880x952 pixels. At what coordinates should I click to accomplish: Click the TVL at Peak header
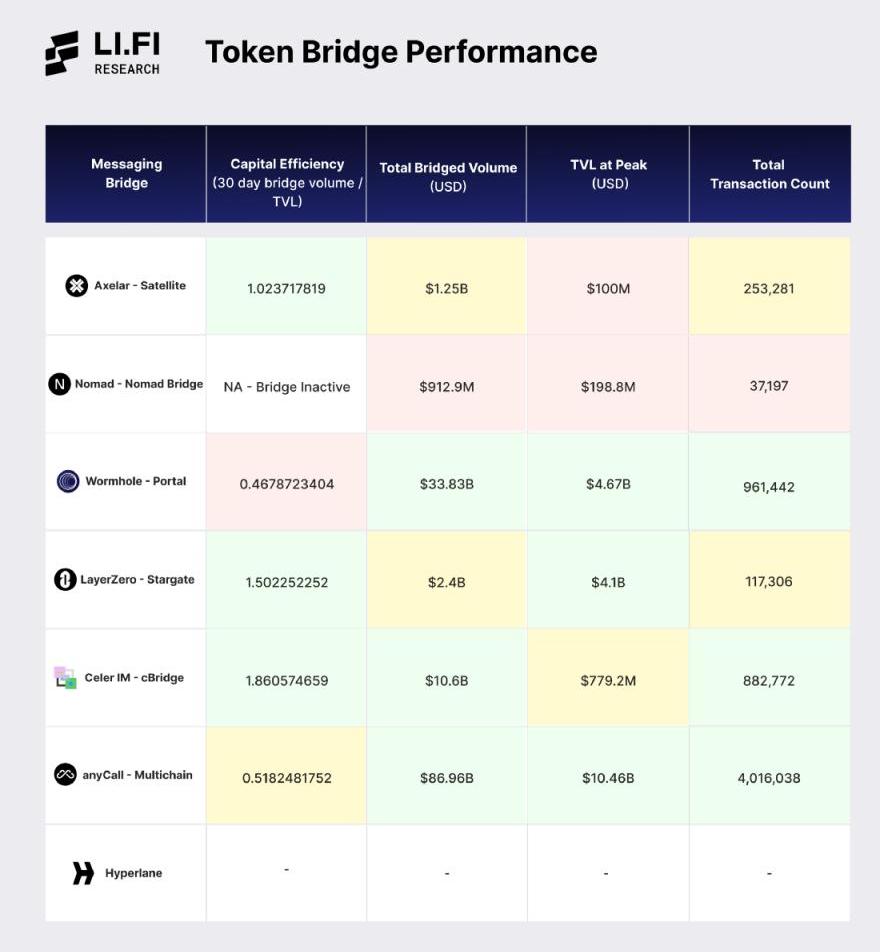(x=608, y=173)
